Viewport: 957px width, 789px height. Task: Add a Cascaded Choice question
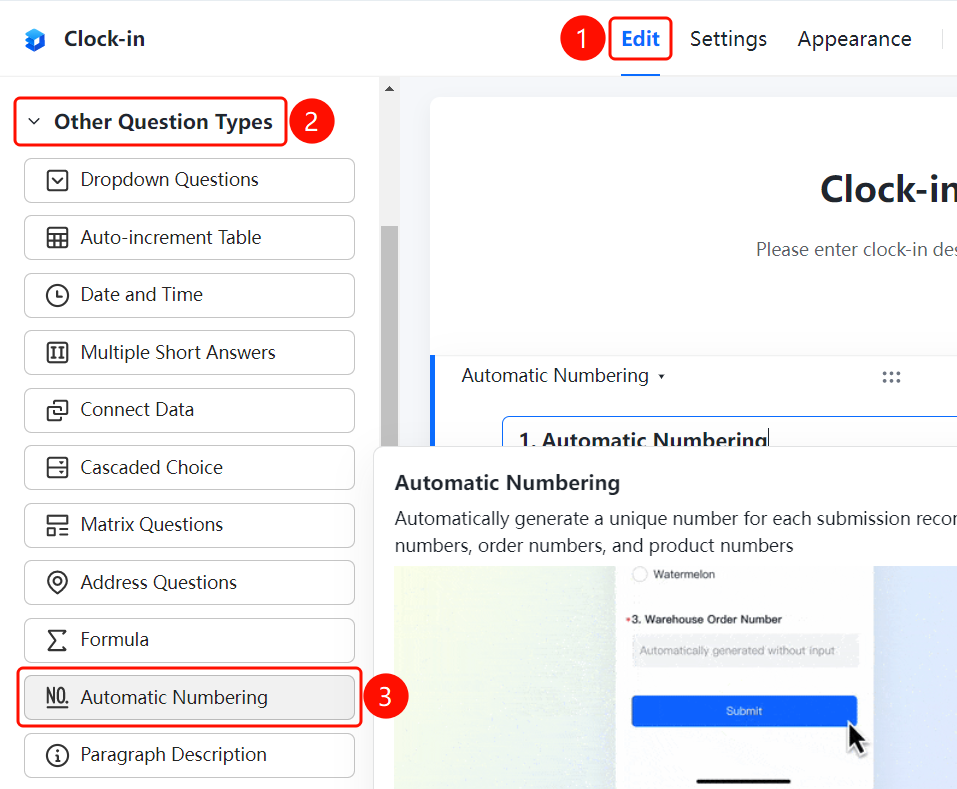(189, 467)
